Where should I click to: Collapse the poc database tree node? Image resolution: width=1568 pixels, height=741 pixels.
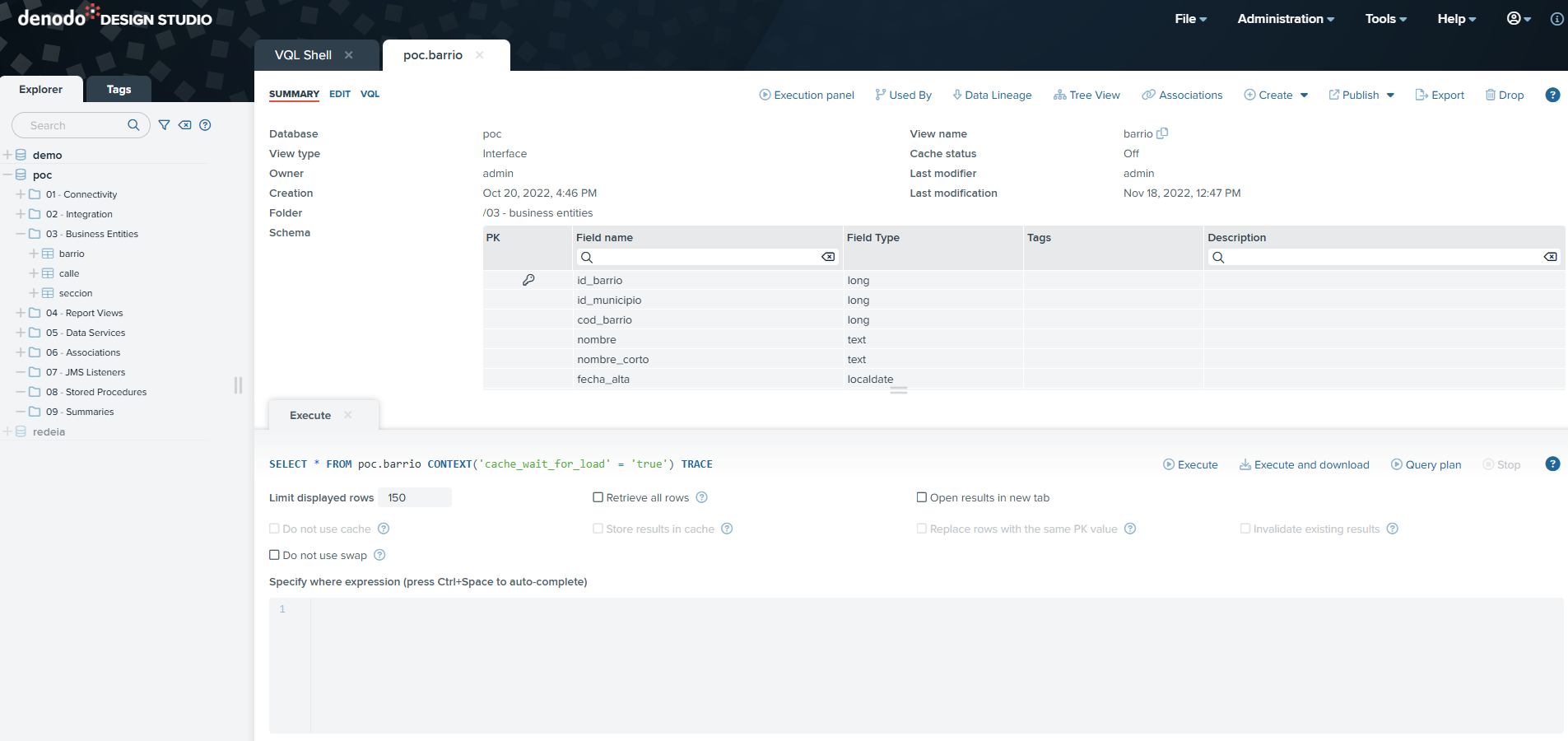[x=7, y=175]
